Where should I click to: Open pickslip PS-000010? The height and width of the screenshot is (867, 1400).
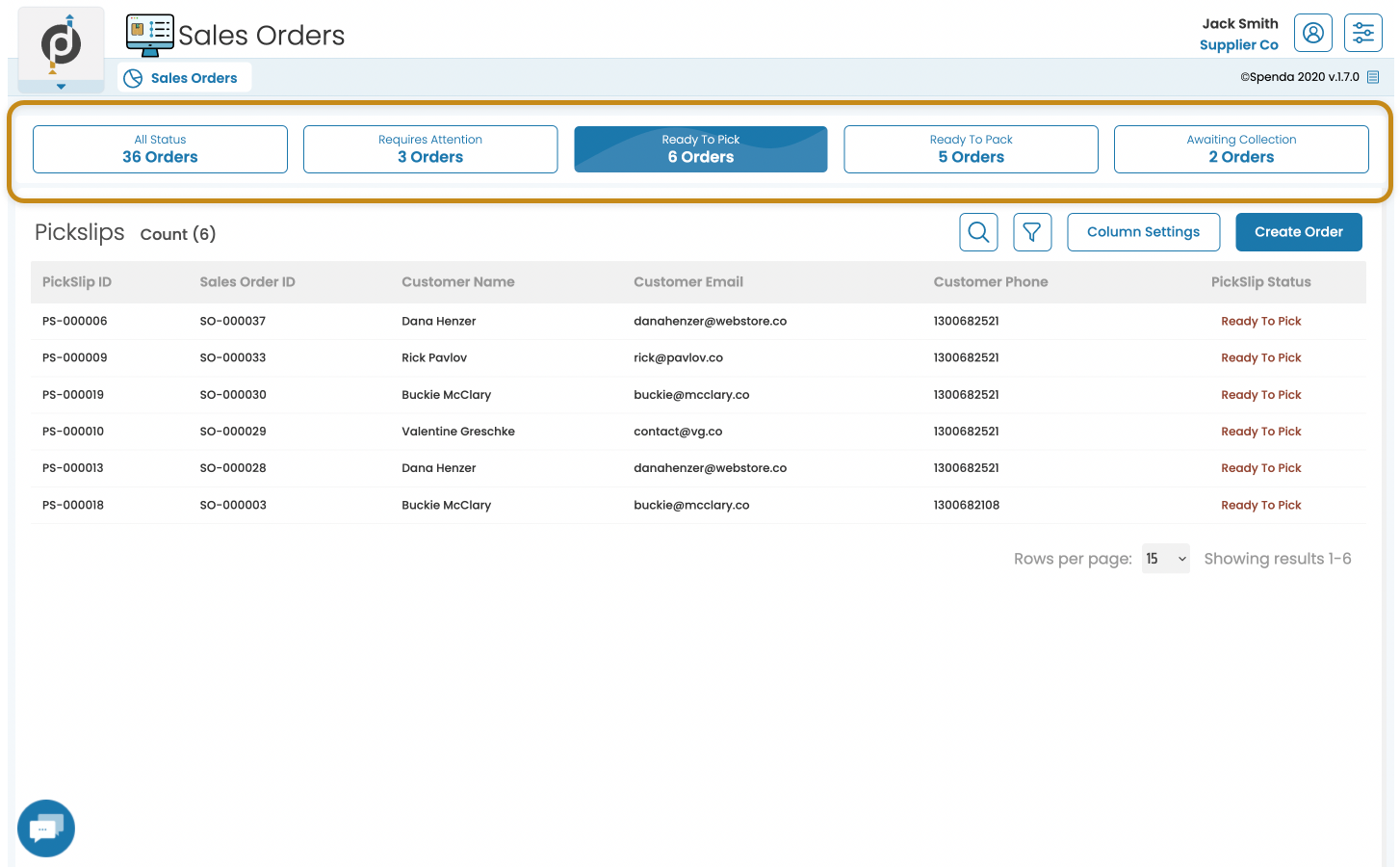click(73, 432)
